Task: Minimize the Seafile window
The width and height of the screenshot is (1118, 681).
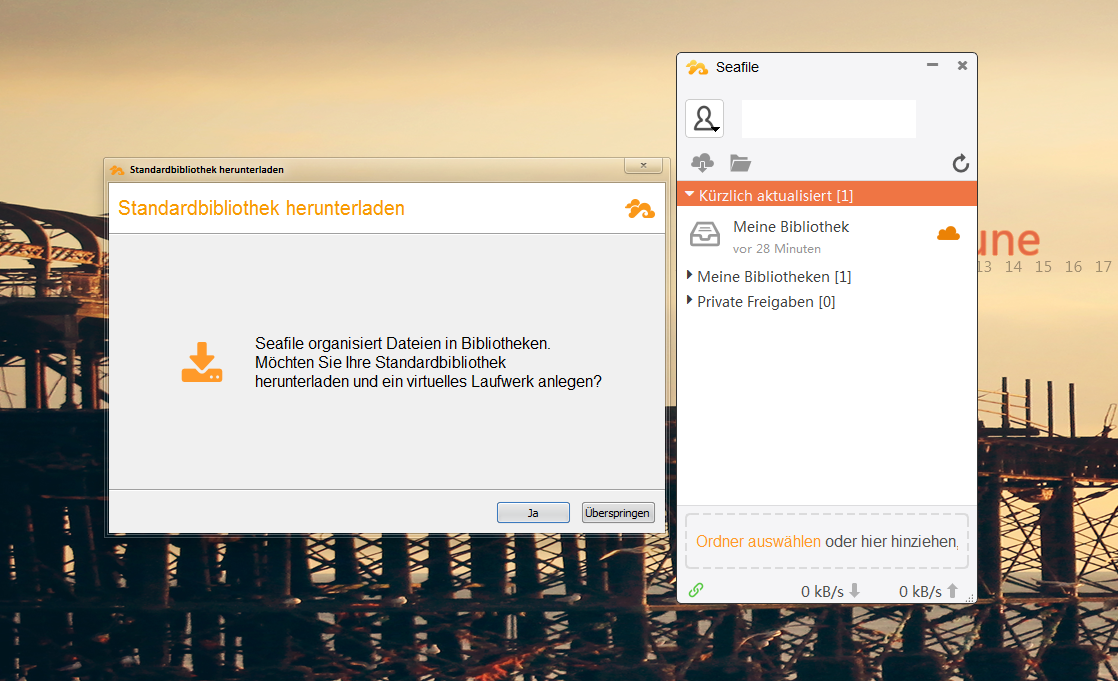Action: pyautogui.click(x=932, y=65)
